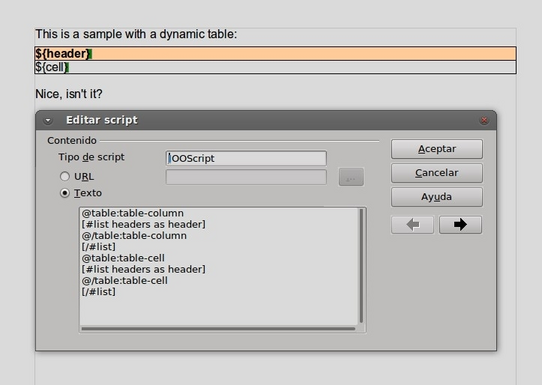Open help with the Ayuda button
The image size is (542, 385).
click(x=437, y=197)
